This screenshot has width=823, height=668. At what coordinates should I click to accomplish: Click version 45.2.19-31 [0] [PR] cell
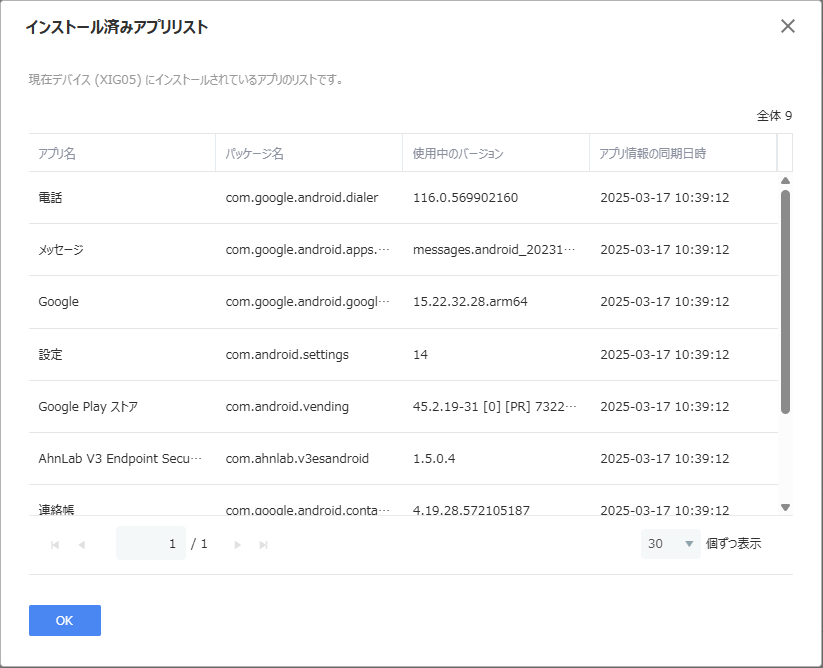point(494,407)
